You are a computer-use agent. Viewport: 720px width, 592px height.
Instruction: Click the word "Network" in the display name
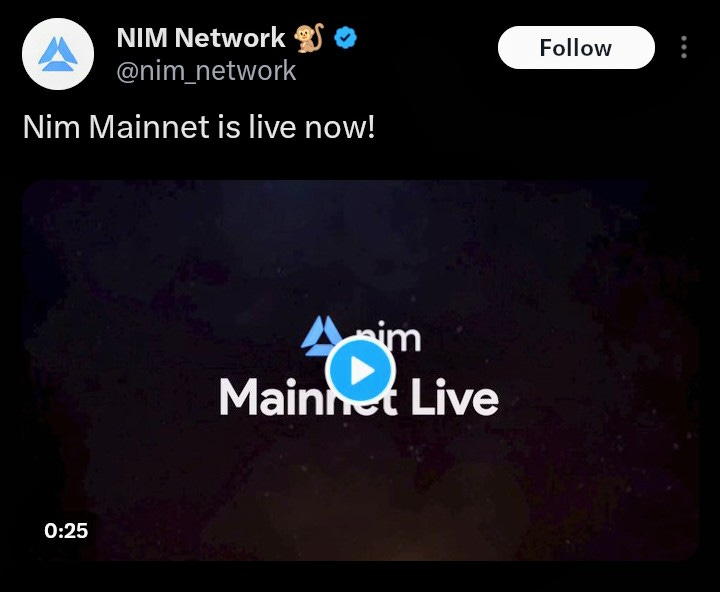point(230,38)
